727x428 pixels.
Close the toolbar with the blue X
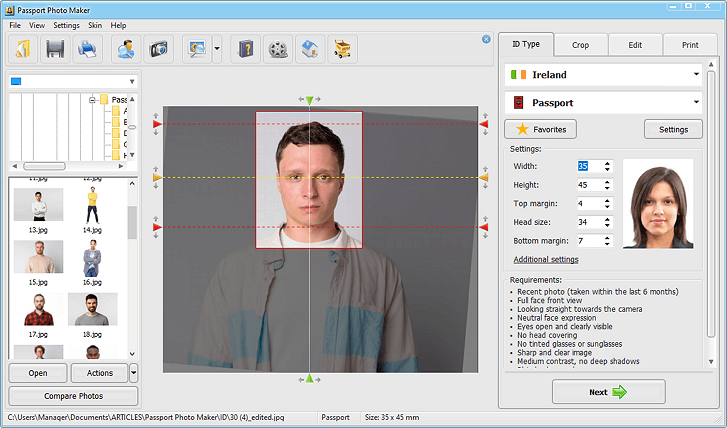(x=486, y=39)
